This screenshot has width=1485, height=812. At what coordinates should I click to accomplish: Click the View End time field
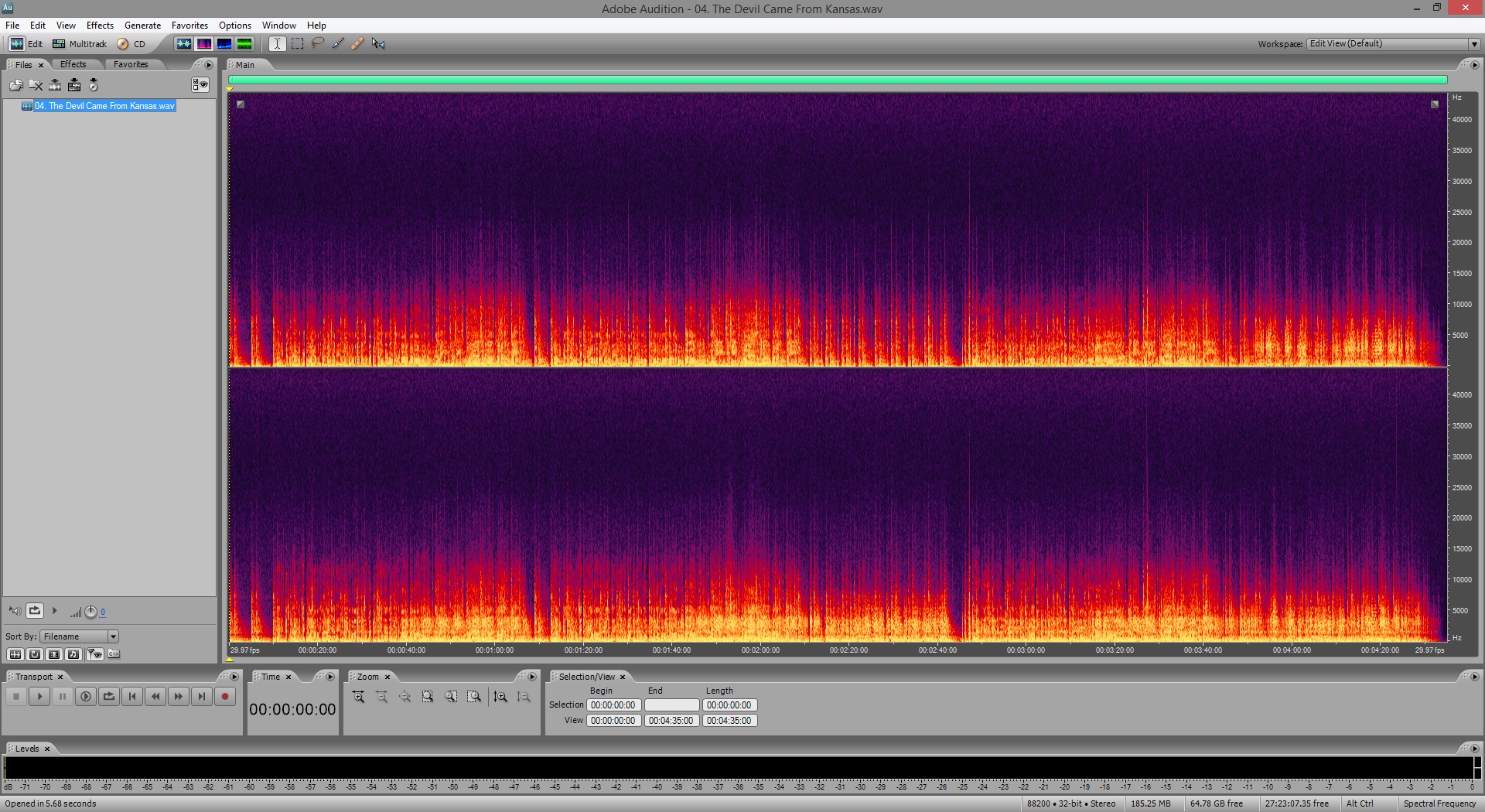pyautogui.click(x=671, y=721)
